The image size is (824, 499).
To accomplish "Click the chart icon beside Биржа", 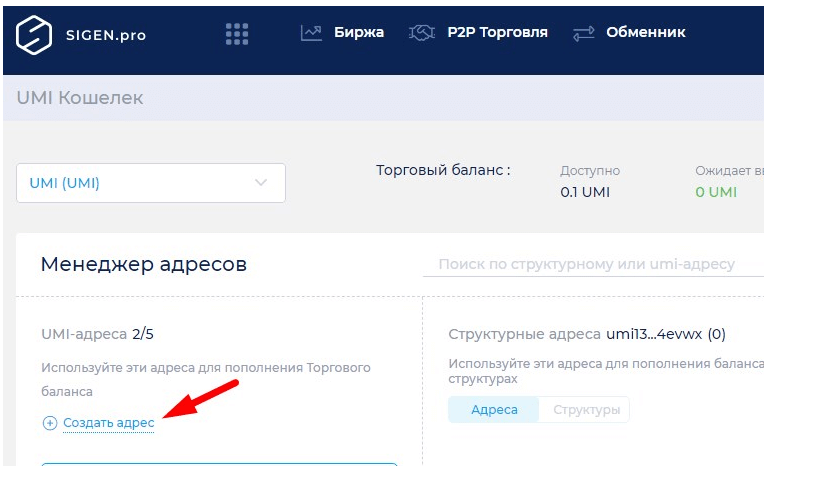I will (x=311, y=33).
